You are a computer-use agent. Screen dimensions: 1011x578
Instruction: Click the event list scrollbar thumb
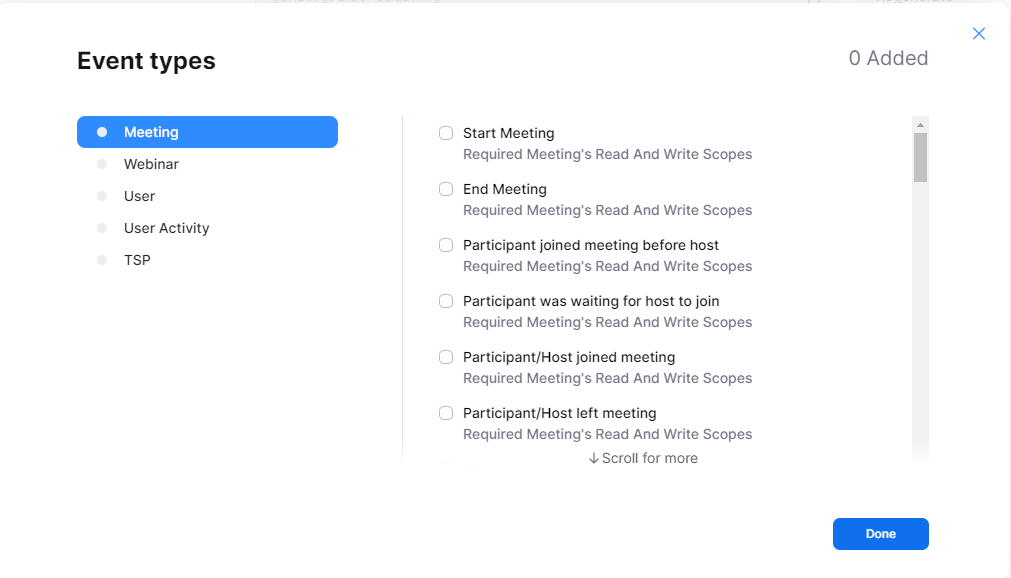tap(920, 157)
